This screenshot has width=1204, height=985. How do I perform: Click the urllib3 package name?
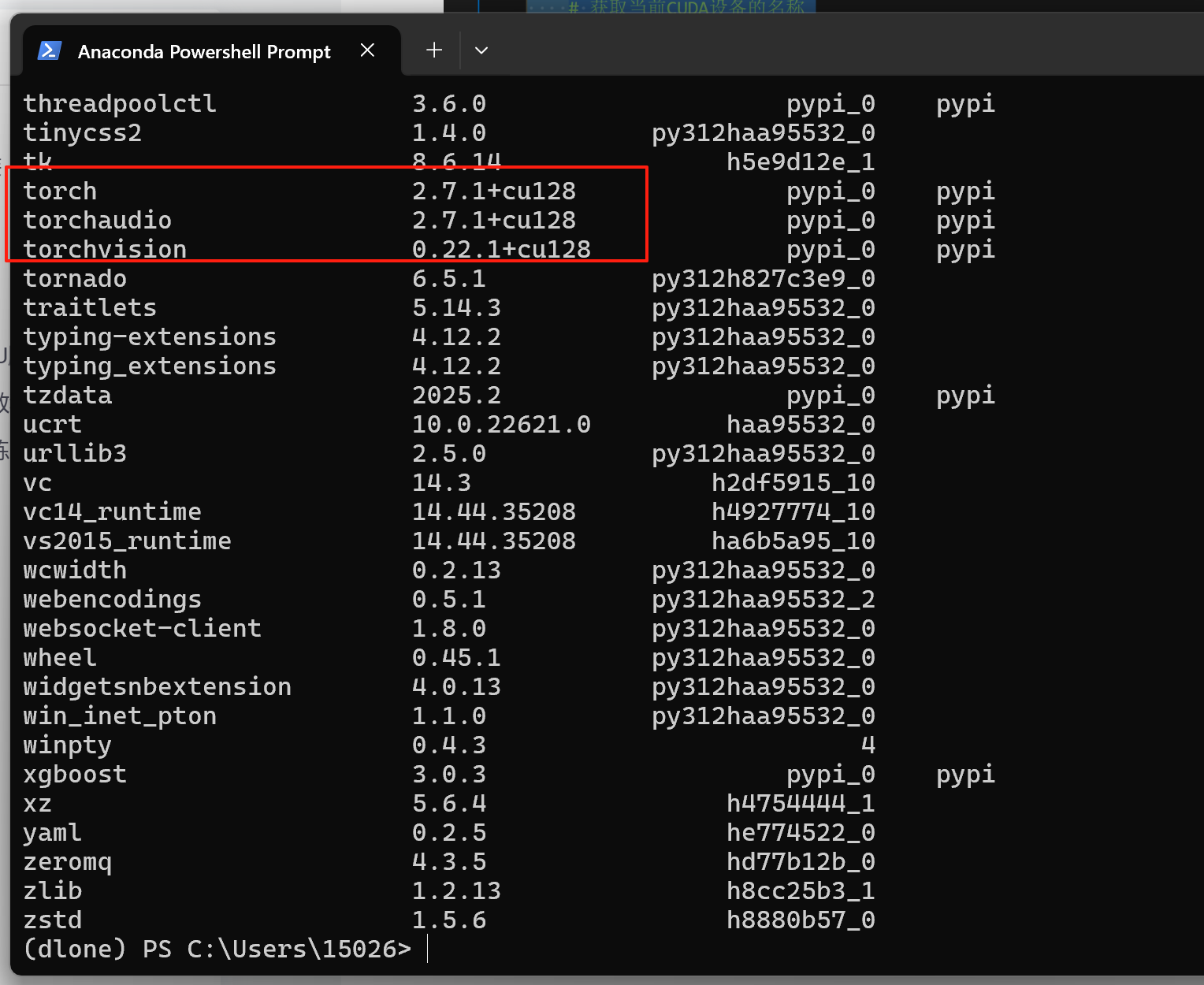point(75,454)
